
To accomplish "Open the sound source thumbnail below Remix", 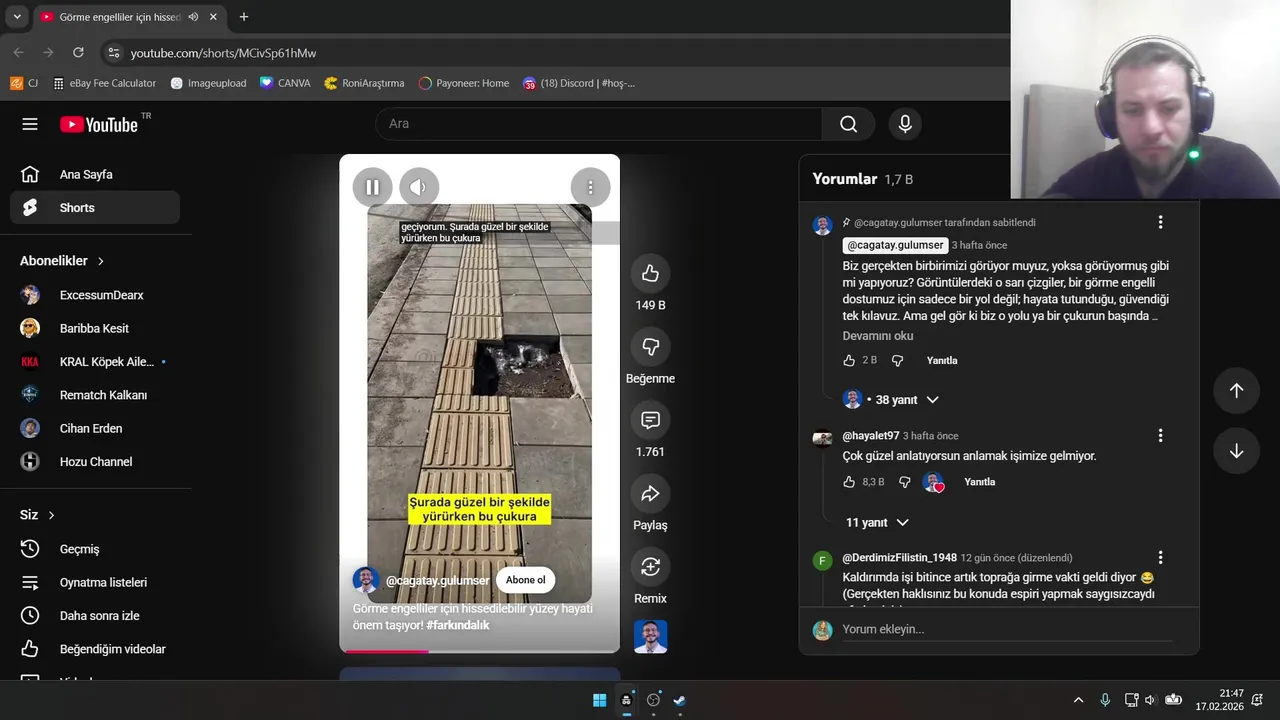I will (x=650, y=637).
